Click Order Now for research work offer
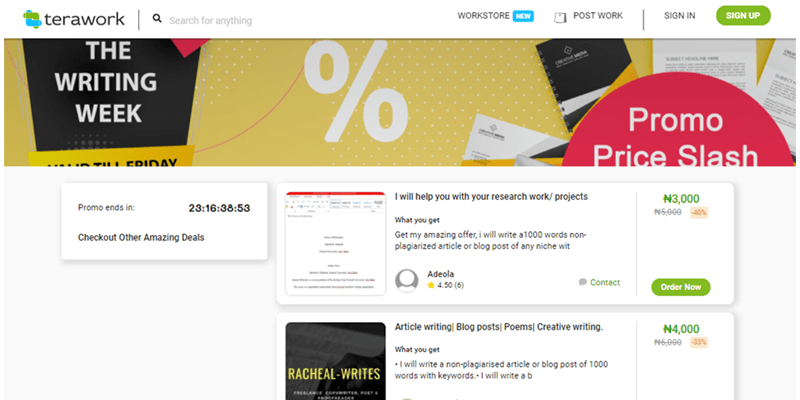This screenshot has height=400, width=800. (681, 287)
